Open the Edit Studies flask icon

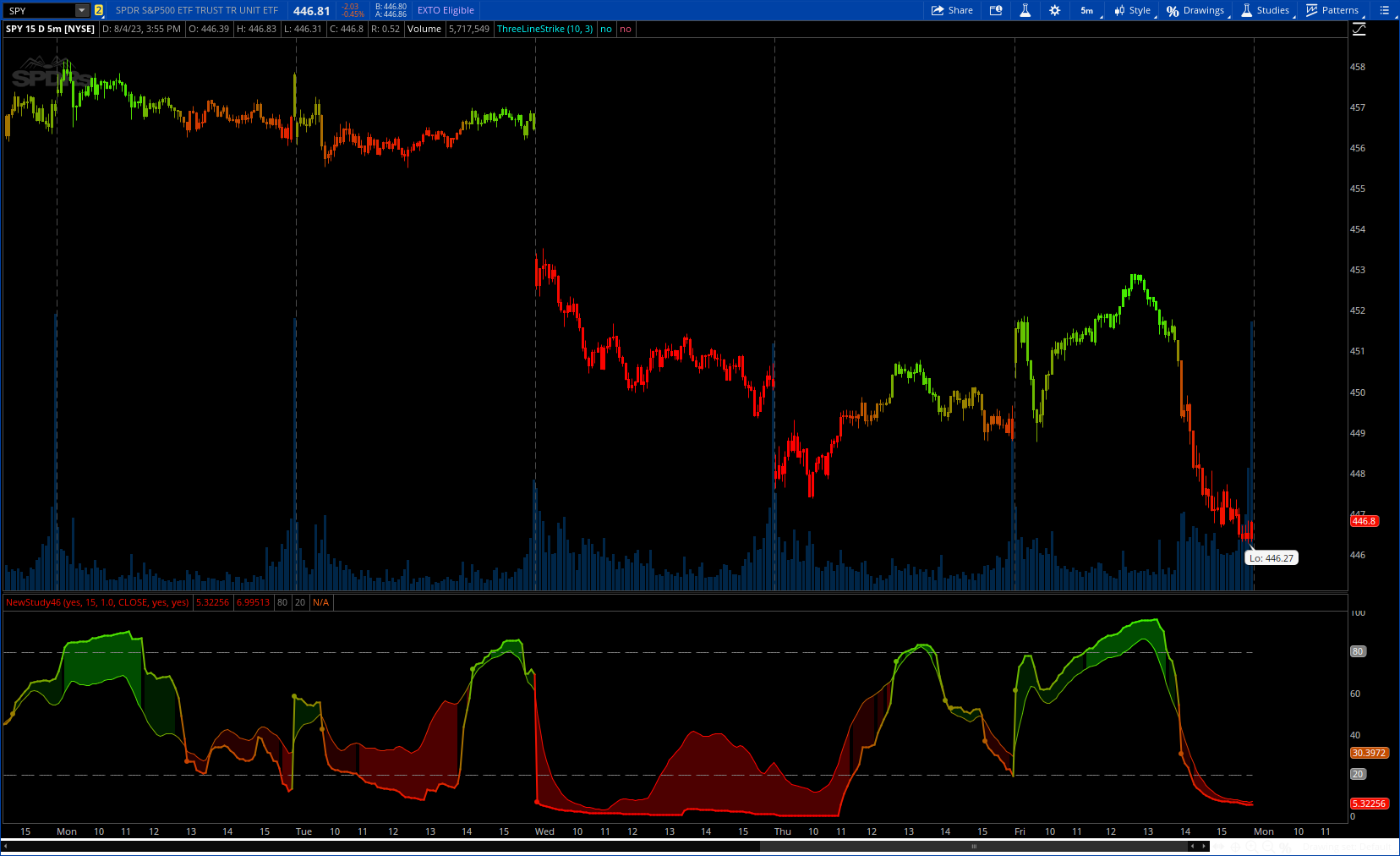[x=1025, y=10]
